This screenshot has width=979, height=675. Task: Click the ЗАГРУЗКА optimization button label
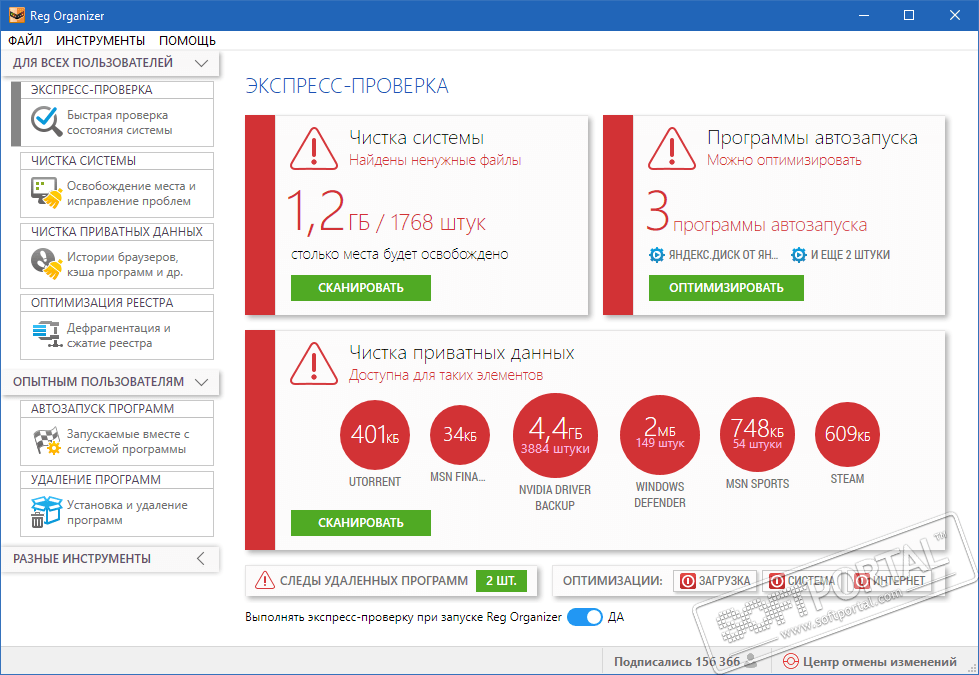[724, 581]
